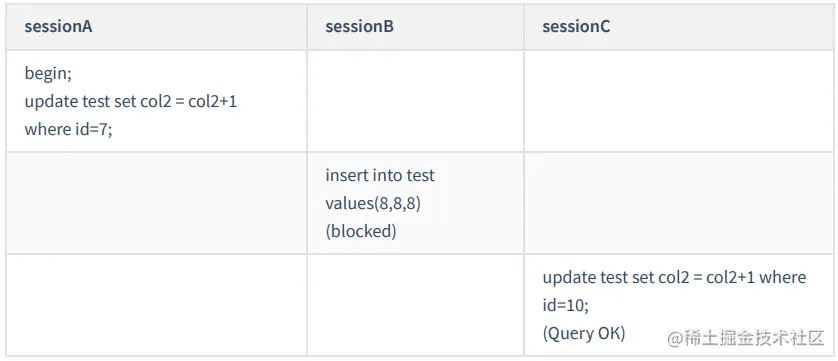This screenshot has height=361, width=838.
Task: Click the 'id=10;' line in sessionC
Action: 565,305
